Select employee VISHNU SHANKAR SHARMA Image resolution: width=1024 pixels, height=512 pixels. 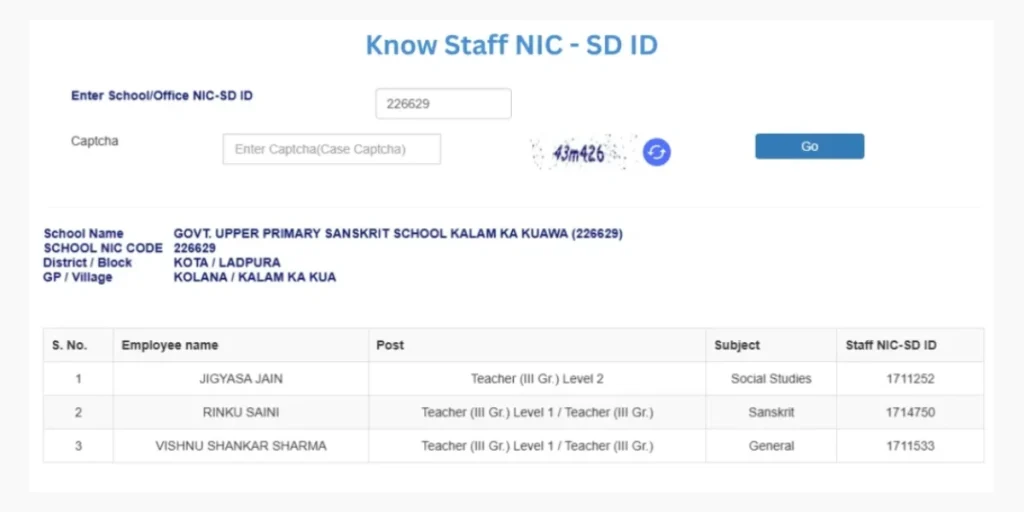click(241, 446)
